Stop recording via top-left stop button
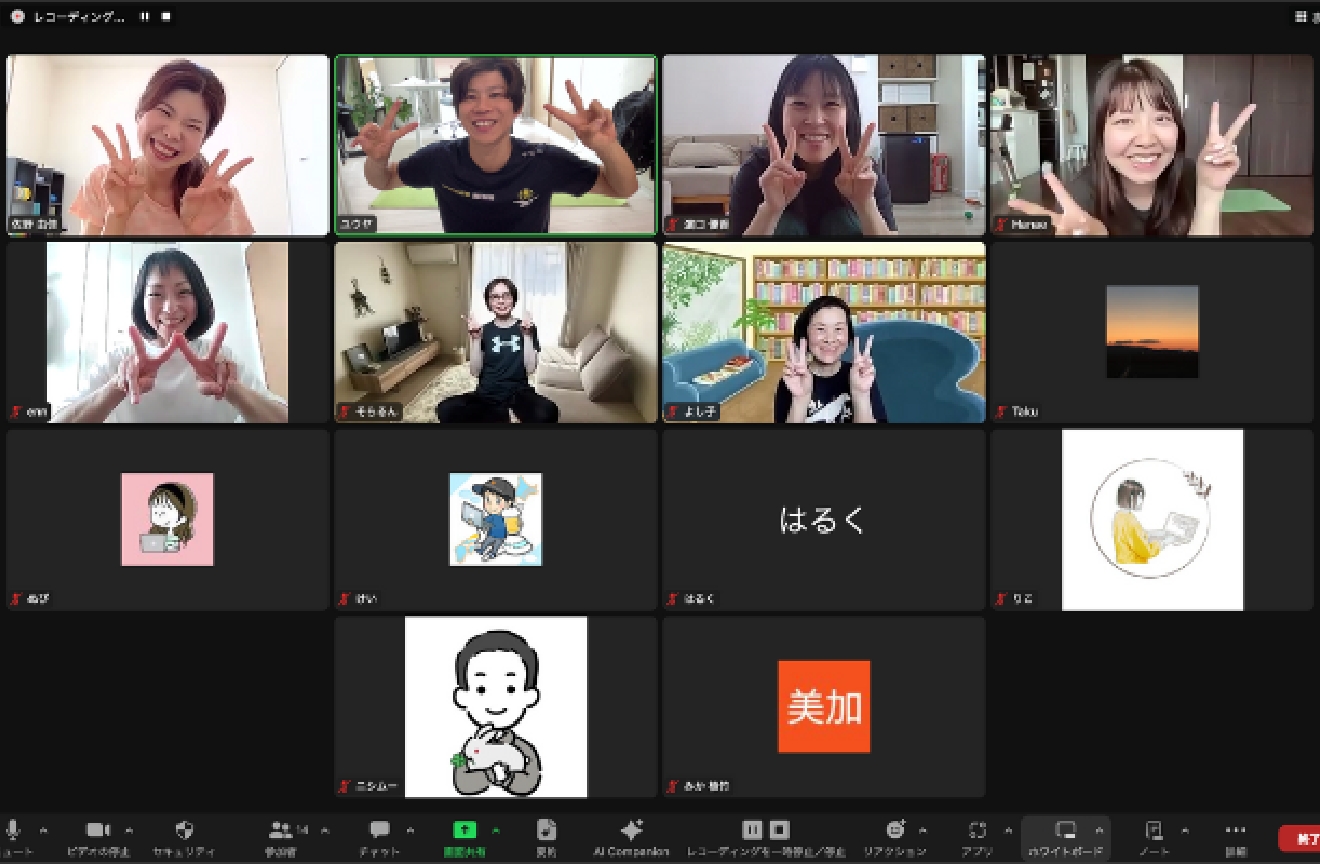 click(166, 17)
